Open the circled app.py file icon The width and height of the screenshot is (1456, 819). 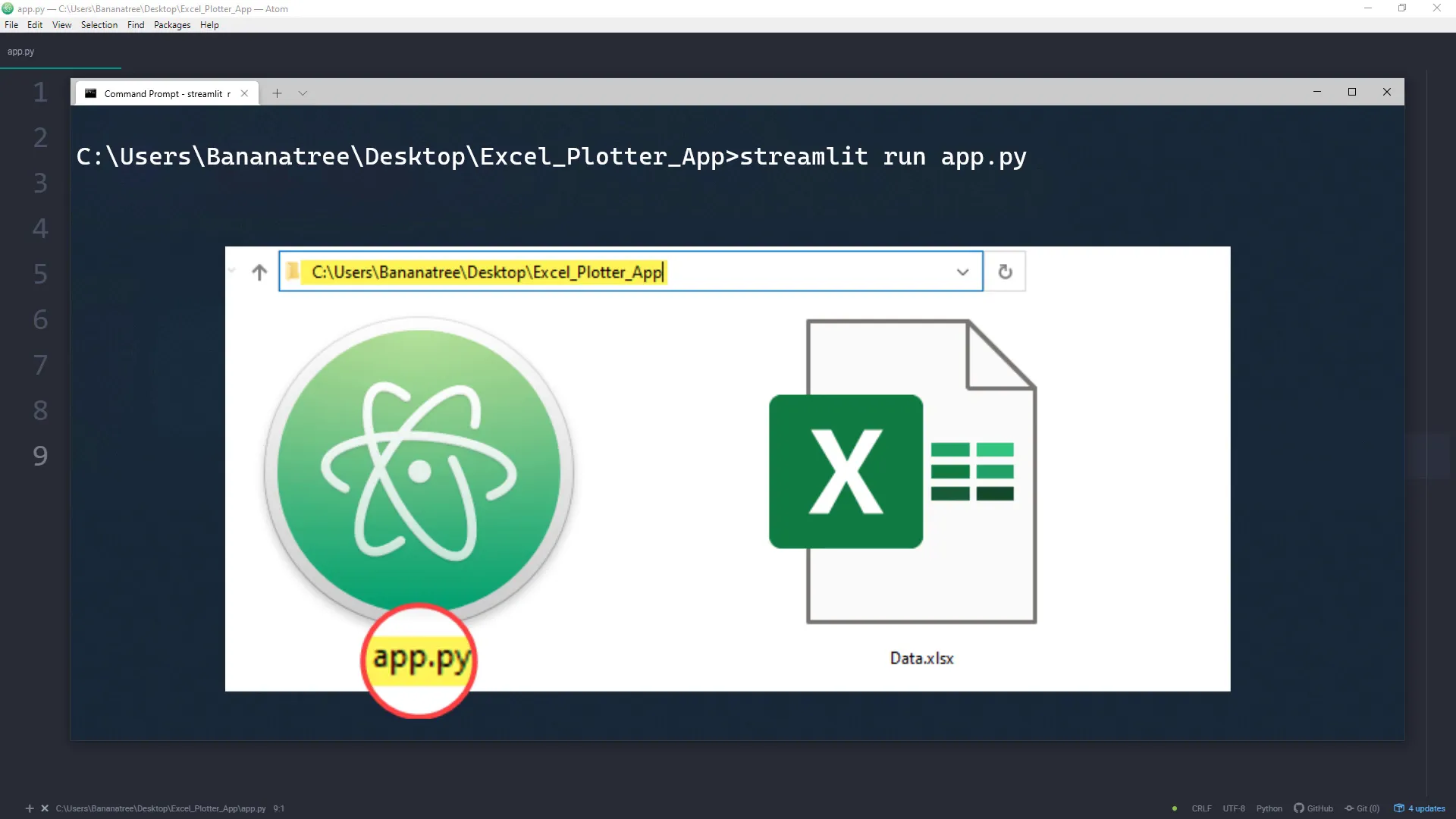click(418, 661)
